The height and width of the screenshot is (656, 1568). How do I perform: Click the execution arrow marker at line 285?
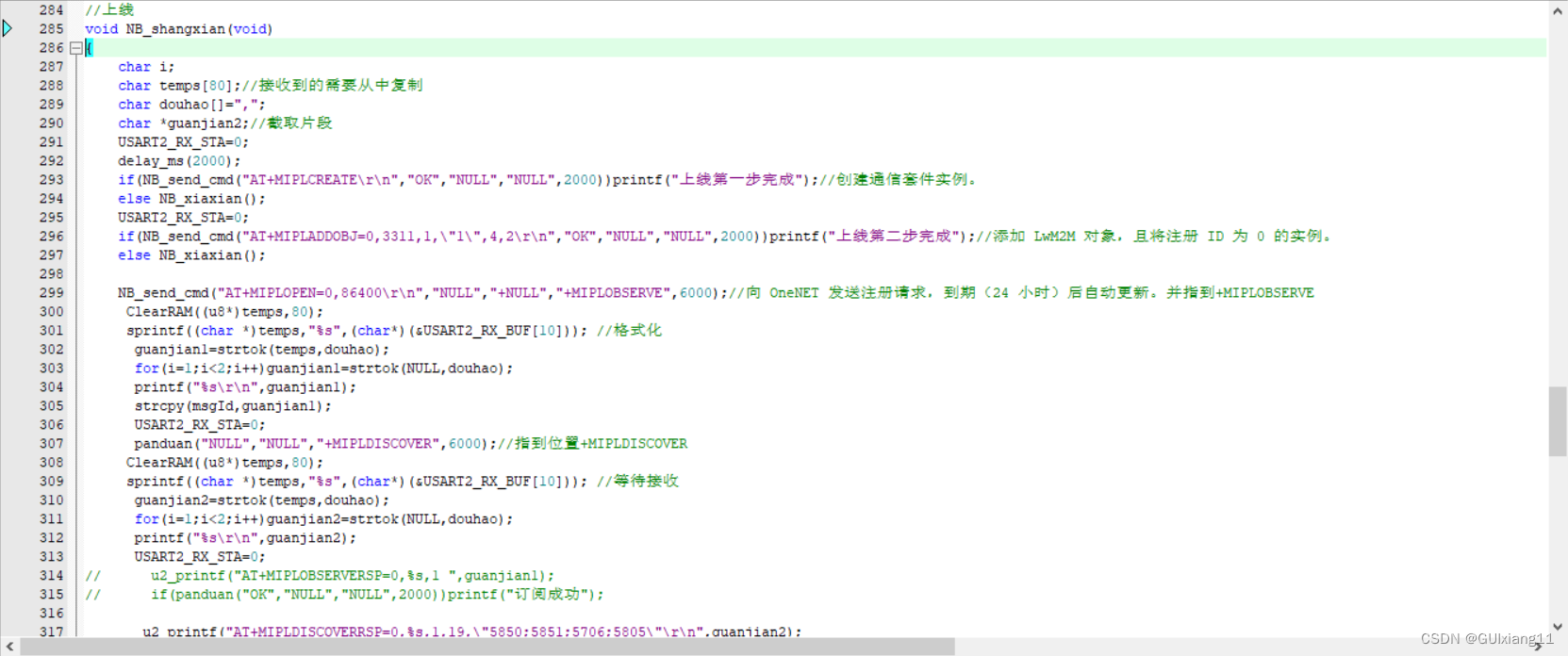8,28
